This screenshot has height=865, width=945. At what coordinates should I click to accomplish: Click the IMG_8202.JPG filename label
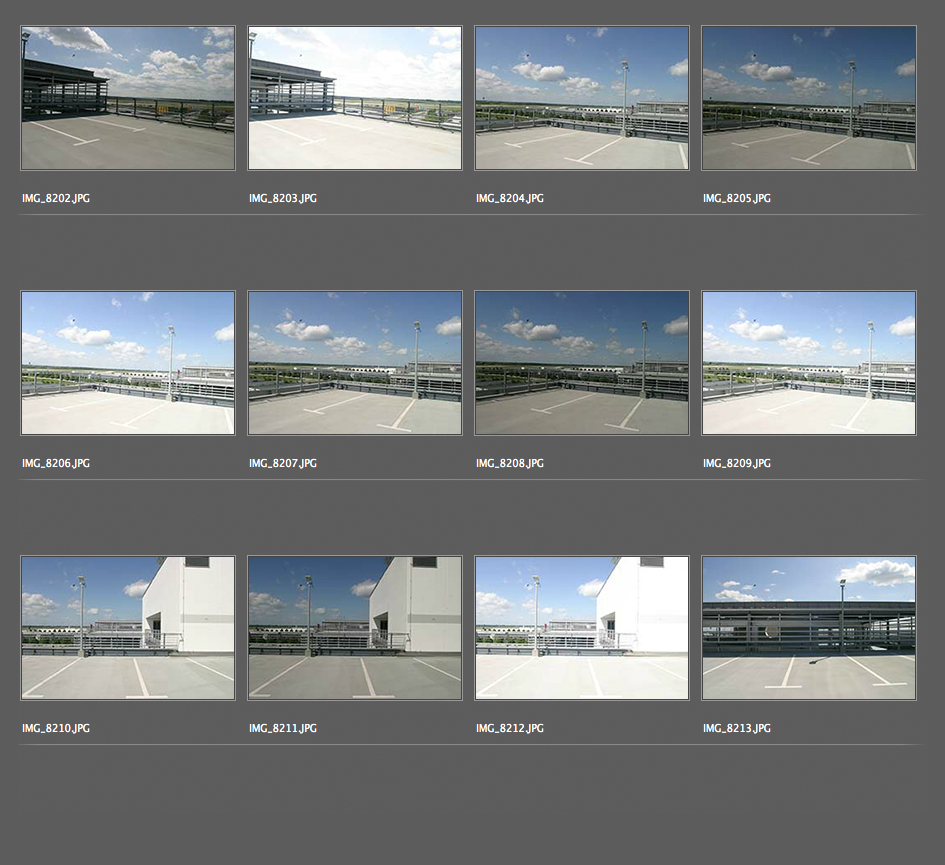[56, 199]
